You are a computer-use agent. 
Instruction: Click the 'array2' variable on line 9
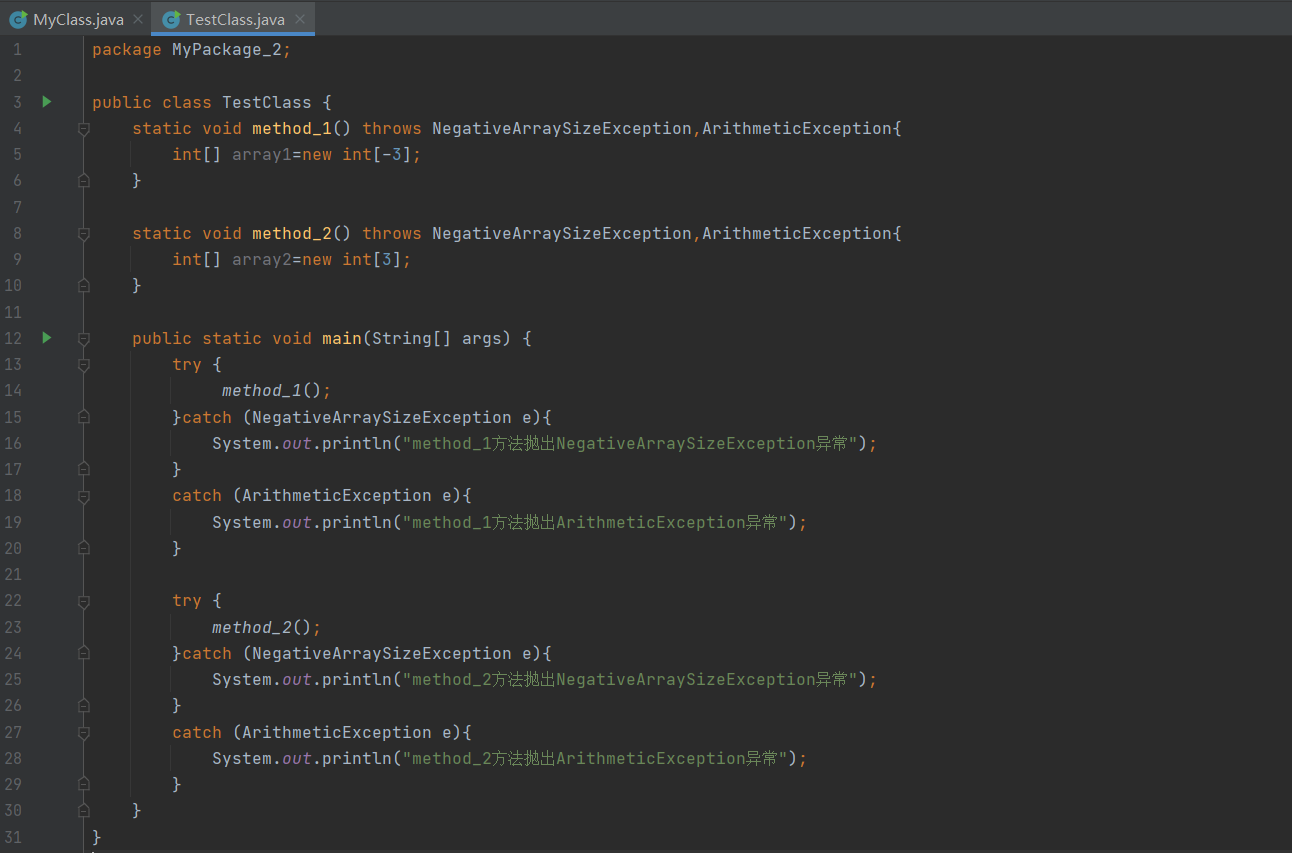click(262, 259)
